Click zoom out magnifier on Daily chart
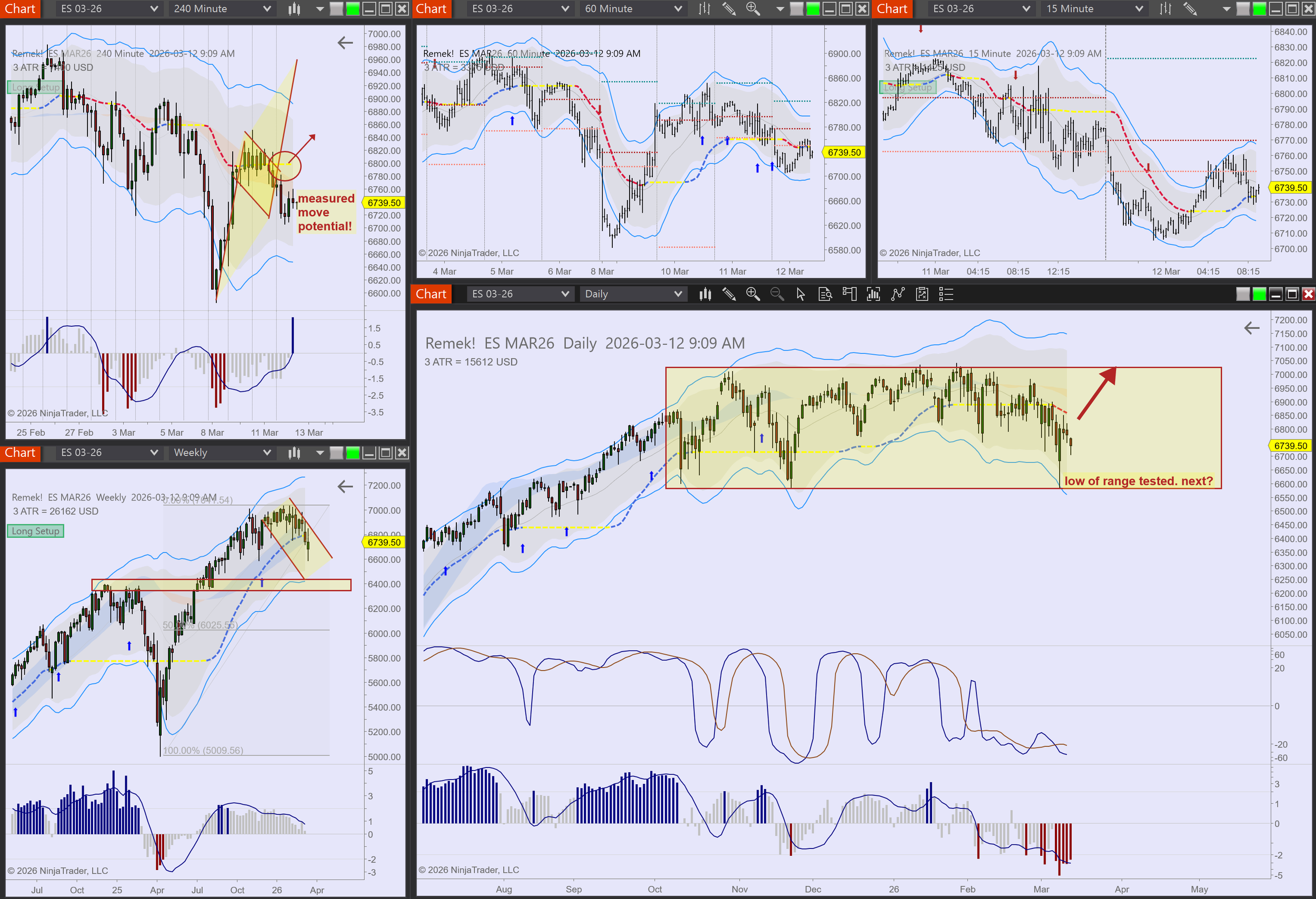Screen dimensions: 1316x899 point(777,294)
